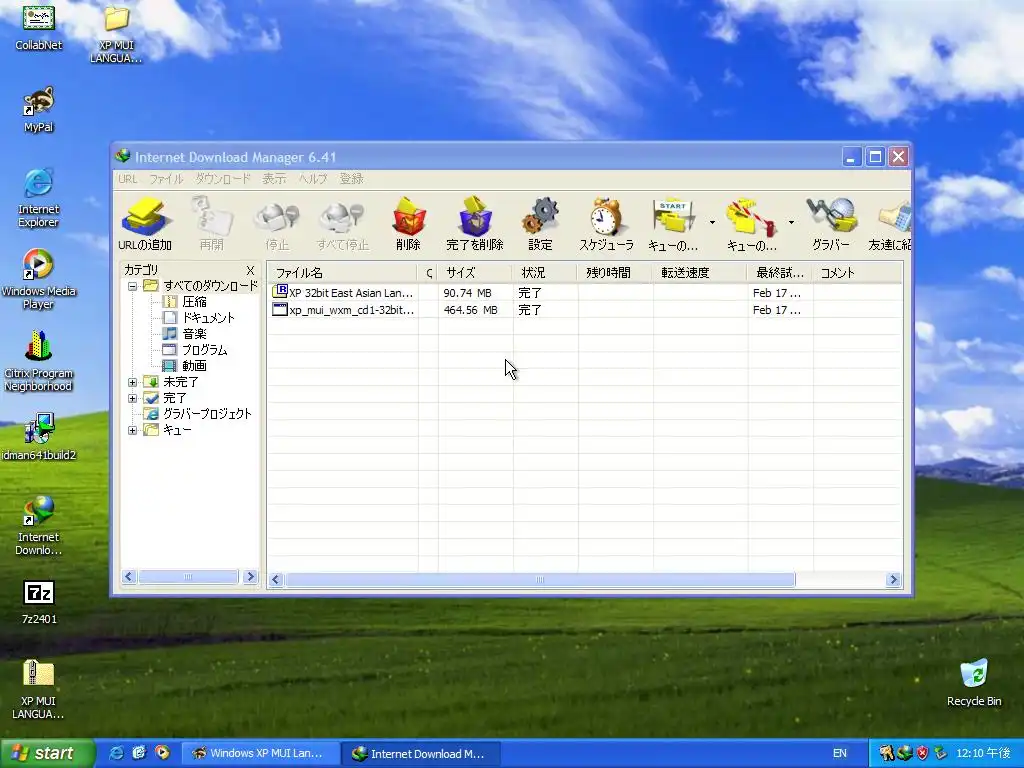The height and width of the screenshot is (768, 1024).
Task: Open the スケジューラ scheduler clock icon
Action: pyautogui.click(x=607, y=223)
